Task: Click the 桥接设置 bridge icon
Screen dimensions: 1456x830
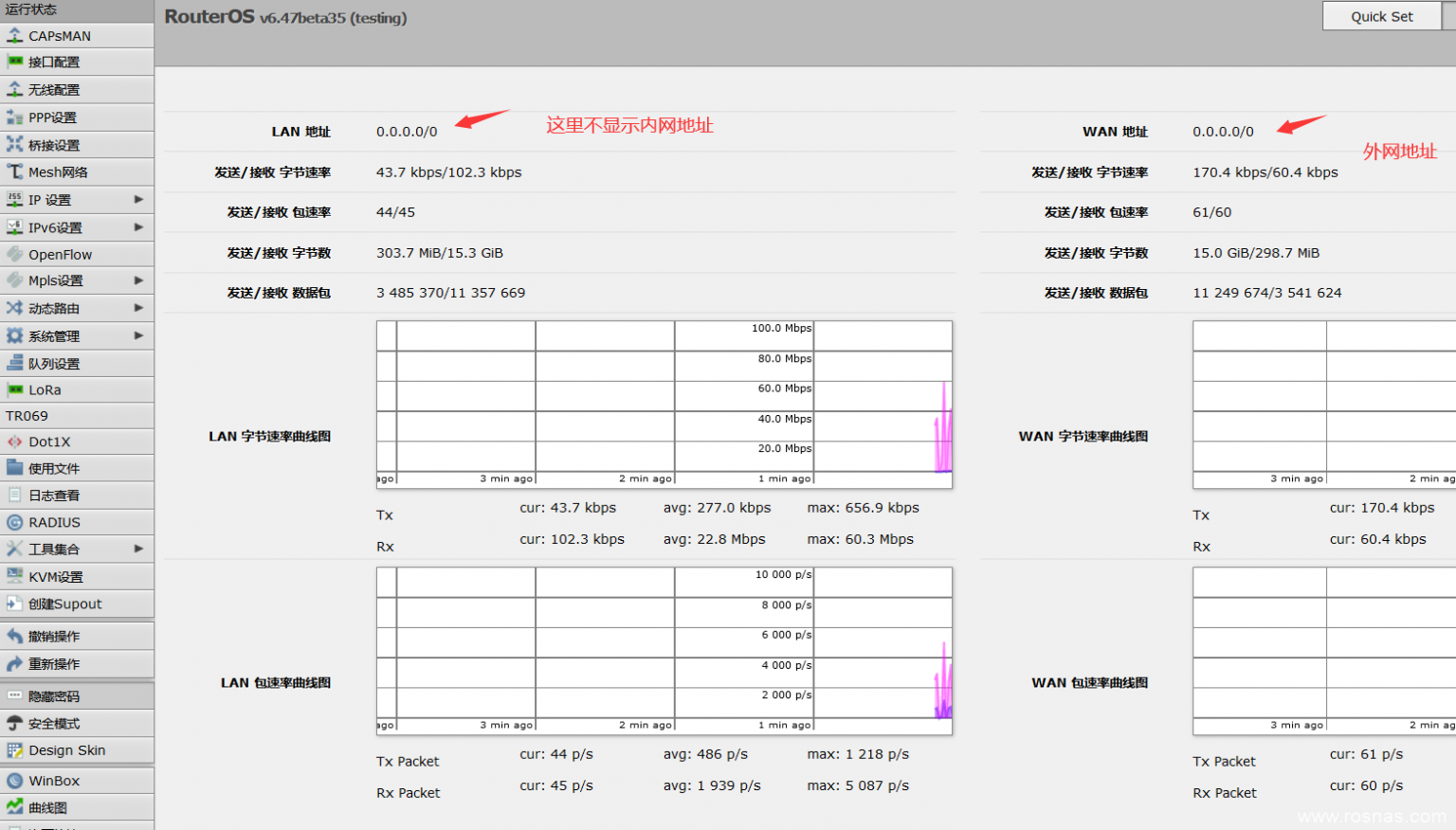Action: pos(14,145)
